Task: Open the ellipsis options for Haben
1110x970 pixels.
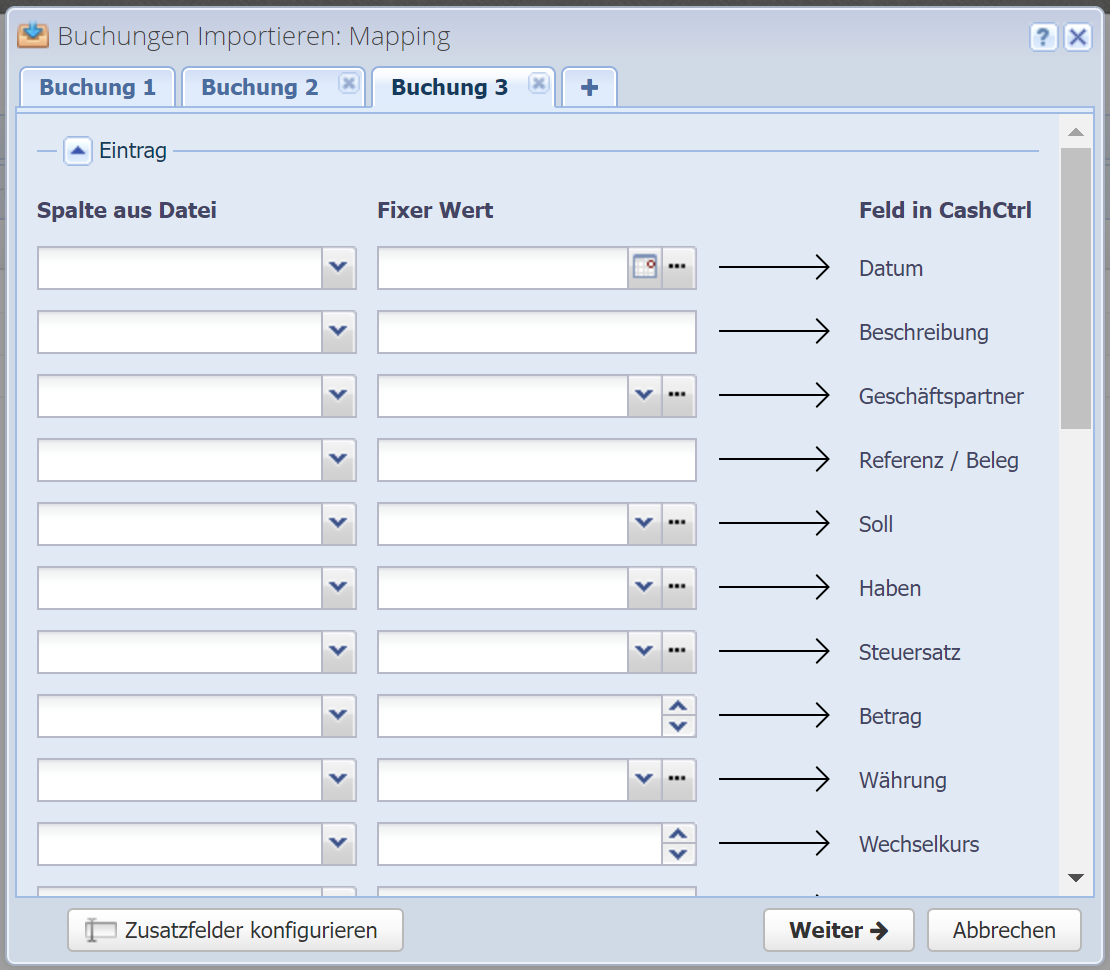Action: (679, 588)
